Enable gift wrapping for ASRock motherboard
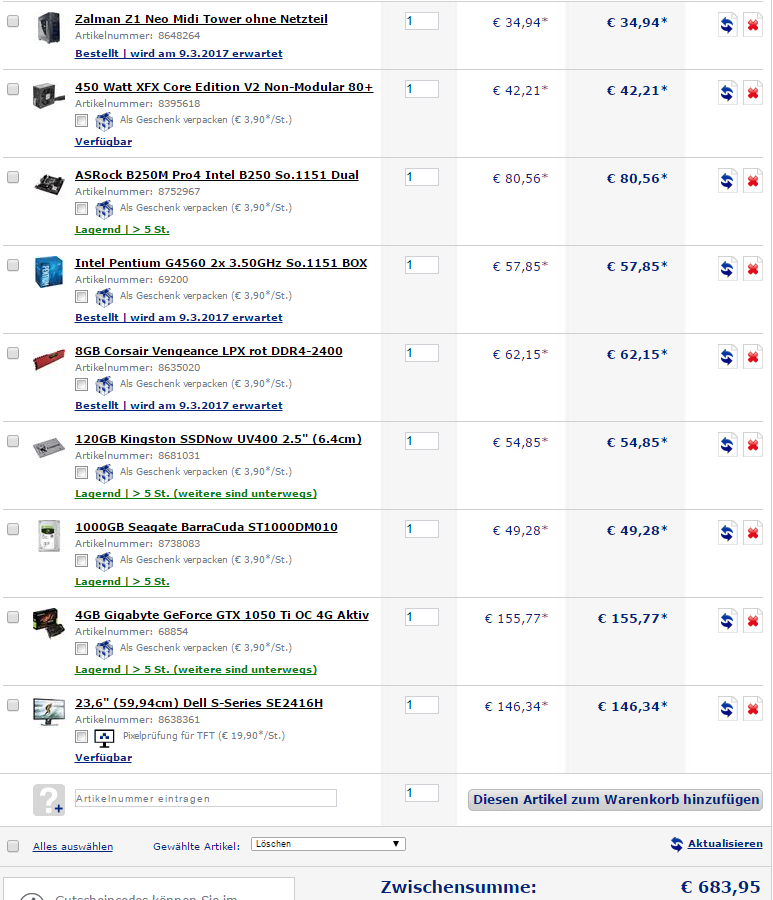Screen dimensions: 773x900 click(x=81, y=208)
